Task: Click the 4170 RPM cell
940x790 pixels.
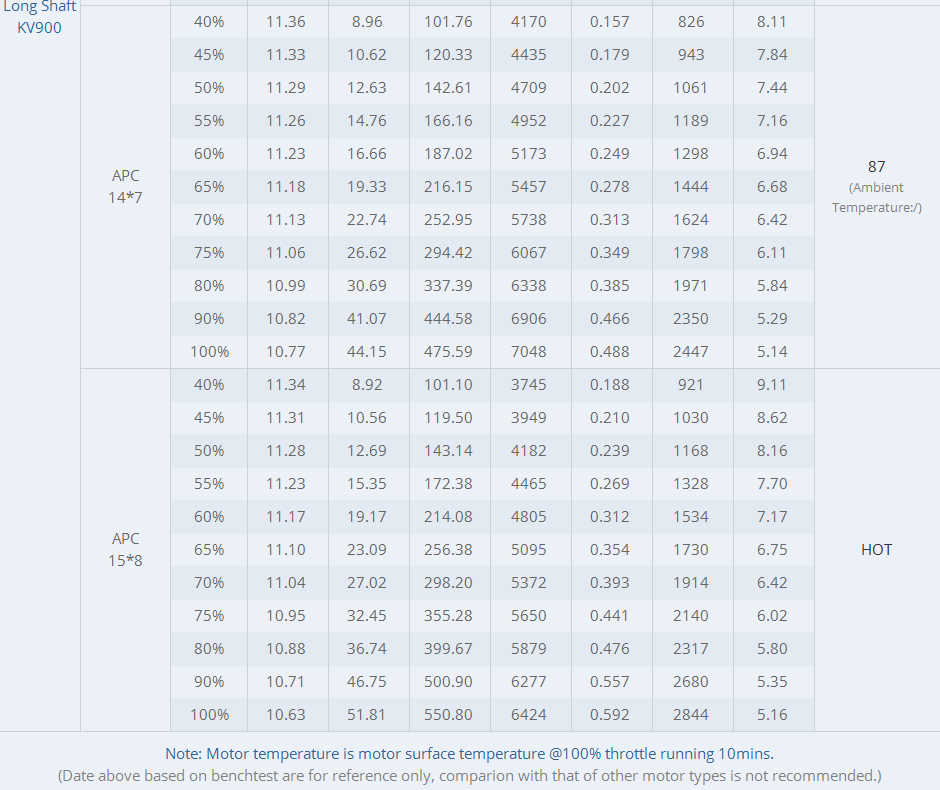Action: [x=529, y=22]
